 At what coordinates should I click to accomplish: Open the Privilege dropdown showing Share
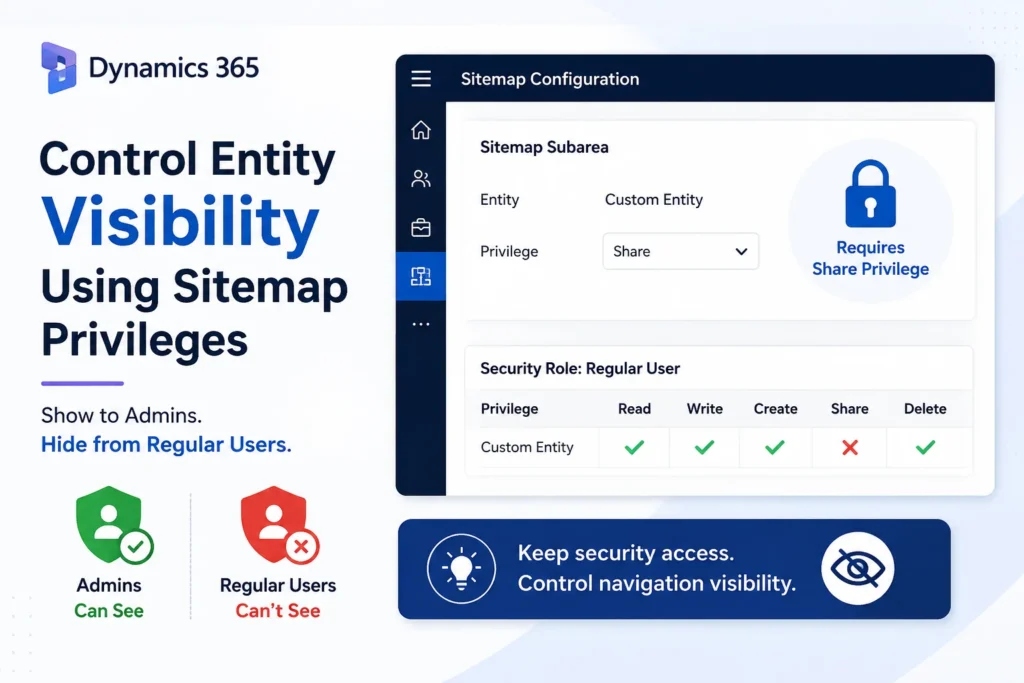tap(680, 251)
